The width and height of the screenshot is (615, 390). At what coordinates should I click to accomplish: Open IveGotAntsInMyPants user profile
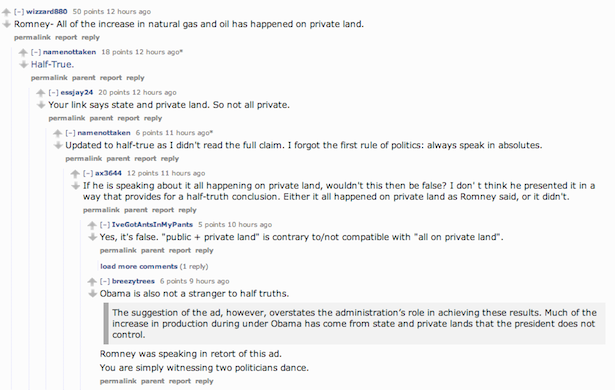coord(152,225)
